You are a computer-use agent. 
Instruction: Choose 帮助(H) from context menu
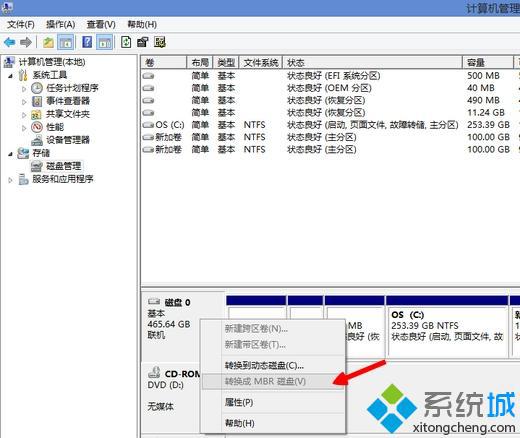pyautogui.click(x=273, y=423)
